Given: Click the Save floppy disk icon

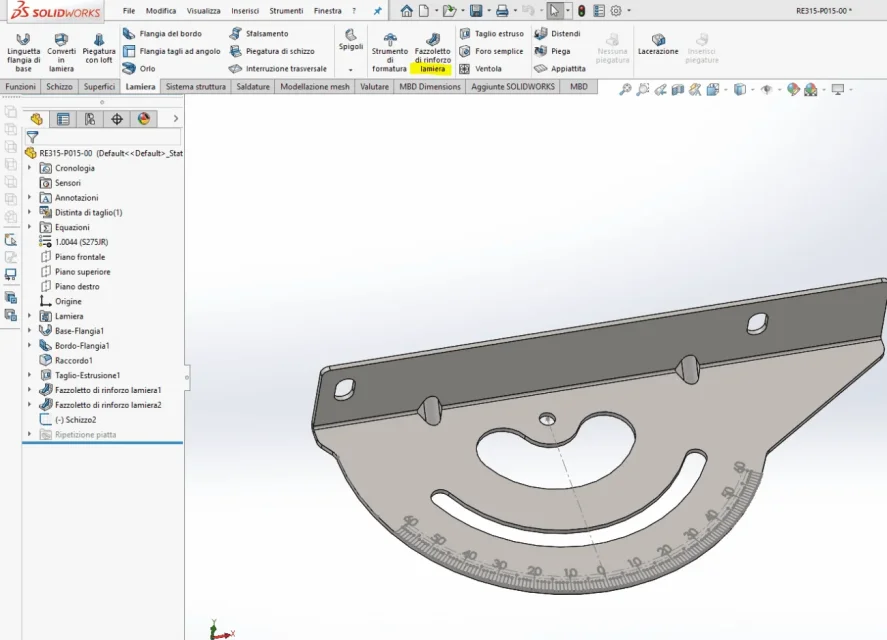Looking at the screenshot, I should [476, 11].
